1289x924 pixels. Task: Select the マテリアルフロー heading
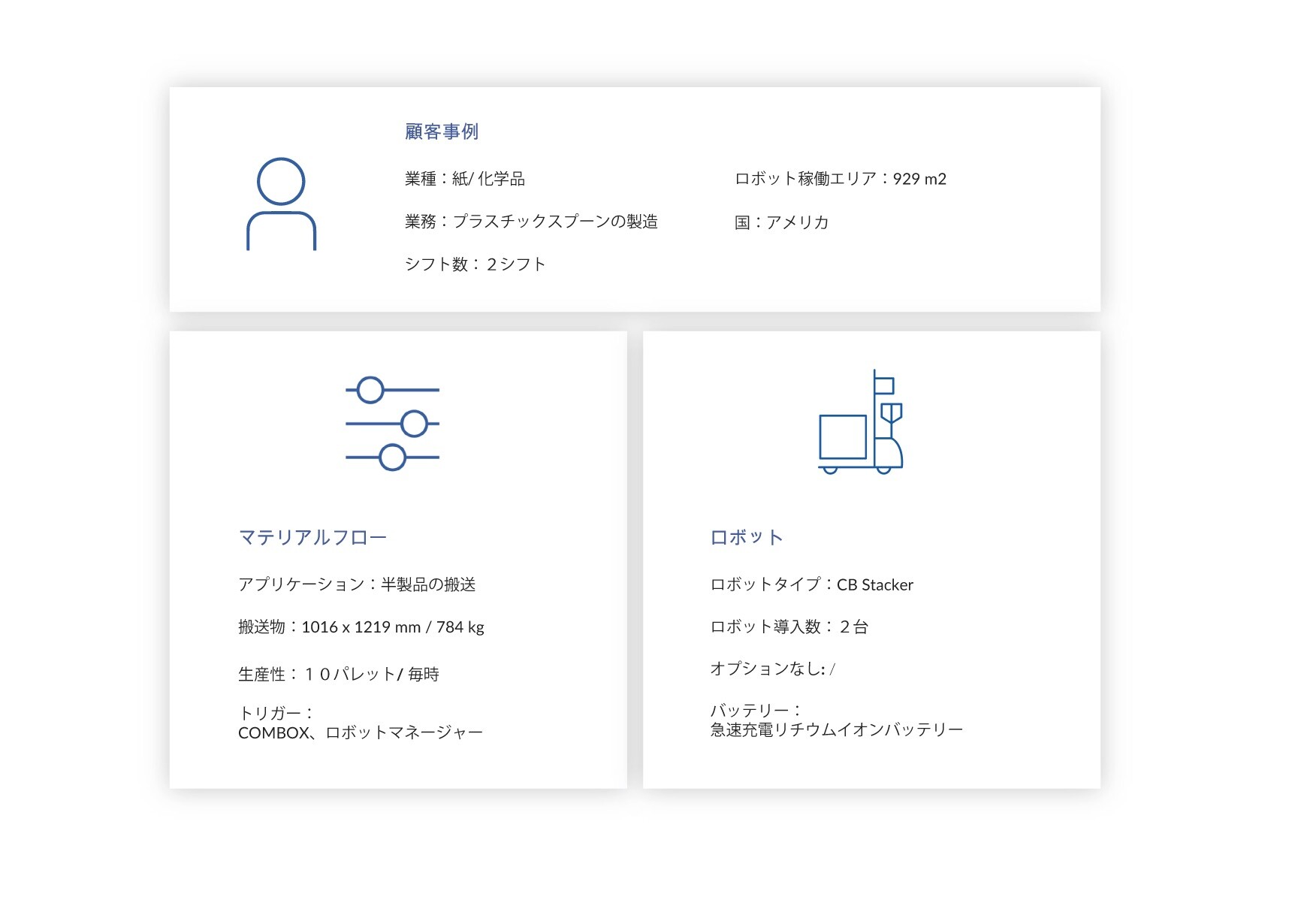coord(312,537)
